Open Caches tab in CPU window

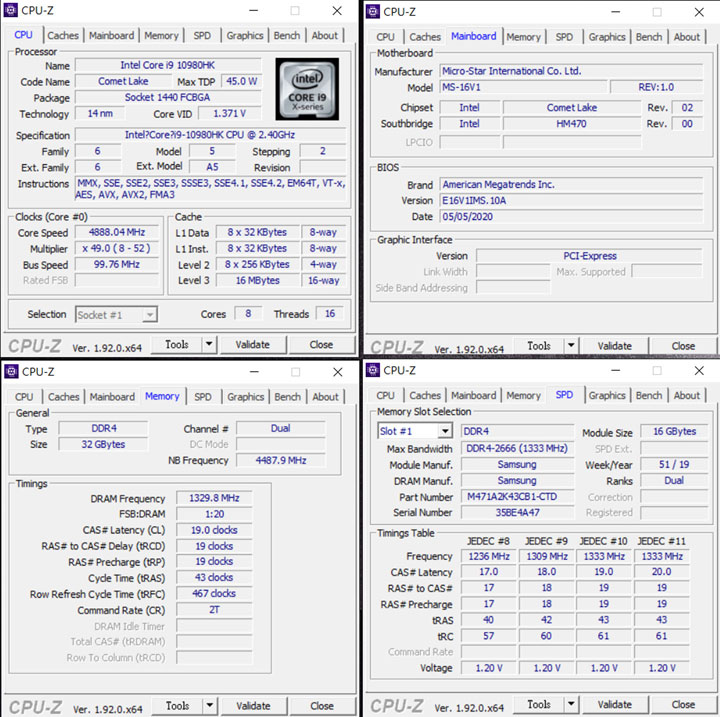63,35
